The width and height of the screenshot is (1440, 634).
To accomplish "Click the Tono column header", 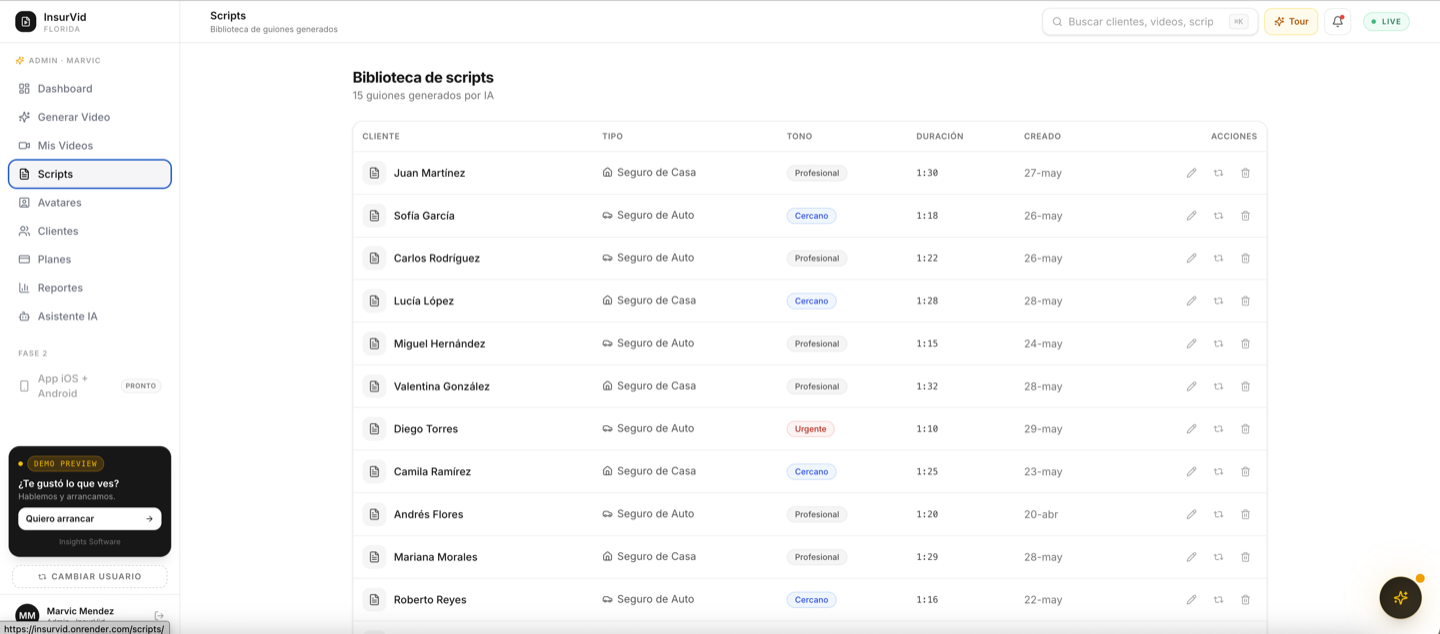I will coord(799,136).
